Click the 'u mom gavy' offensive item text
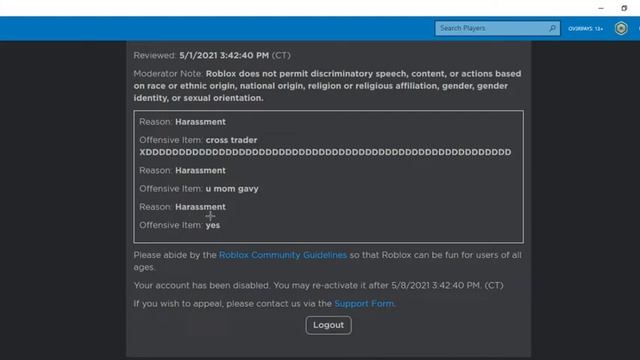 [x=232, y=189]
